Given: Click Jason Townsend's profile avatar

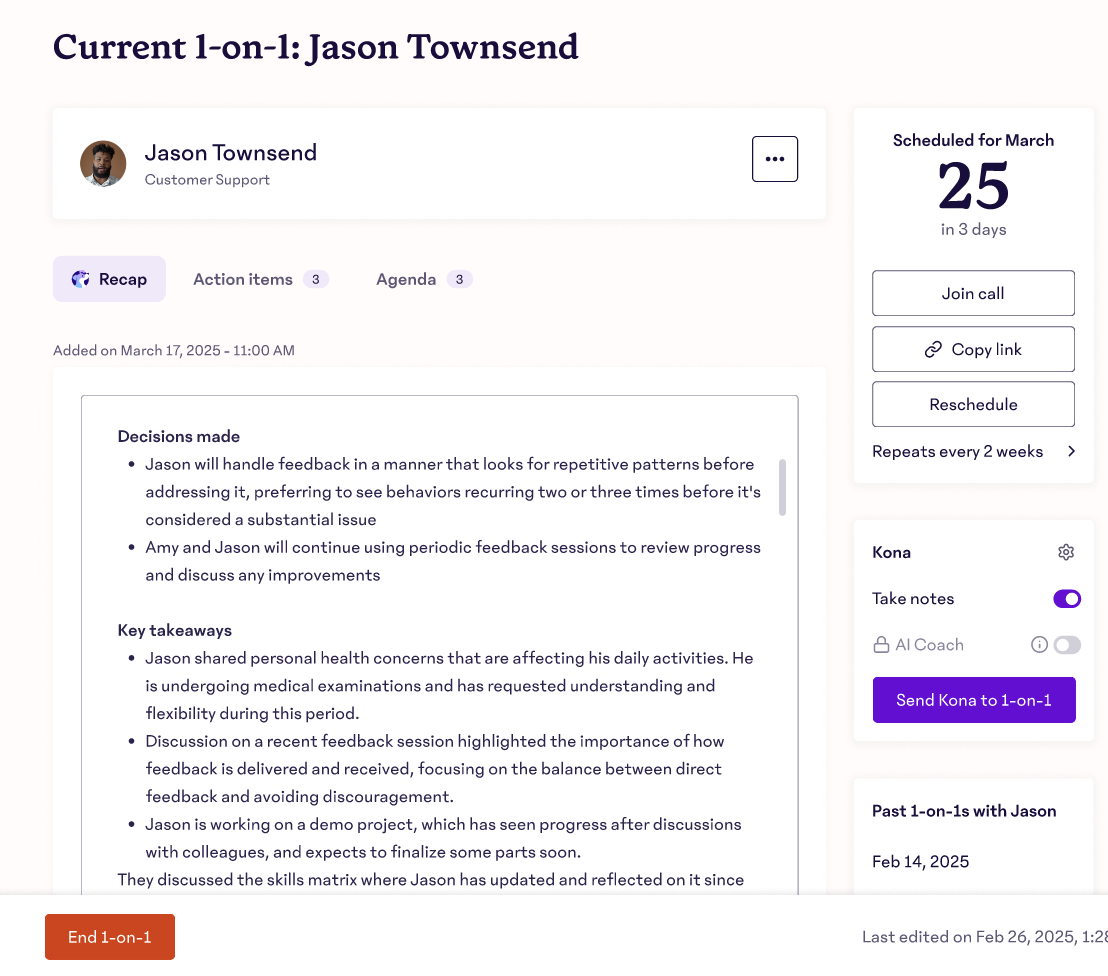Looking at the screenshot, I should tap(103, 164).
